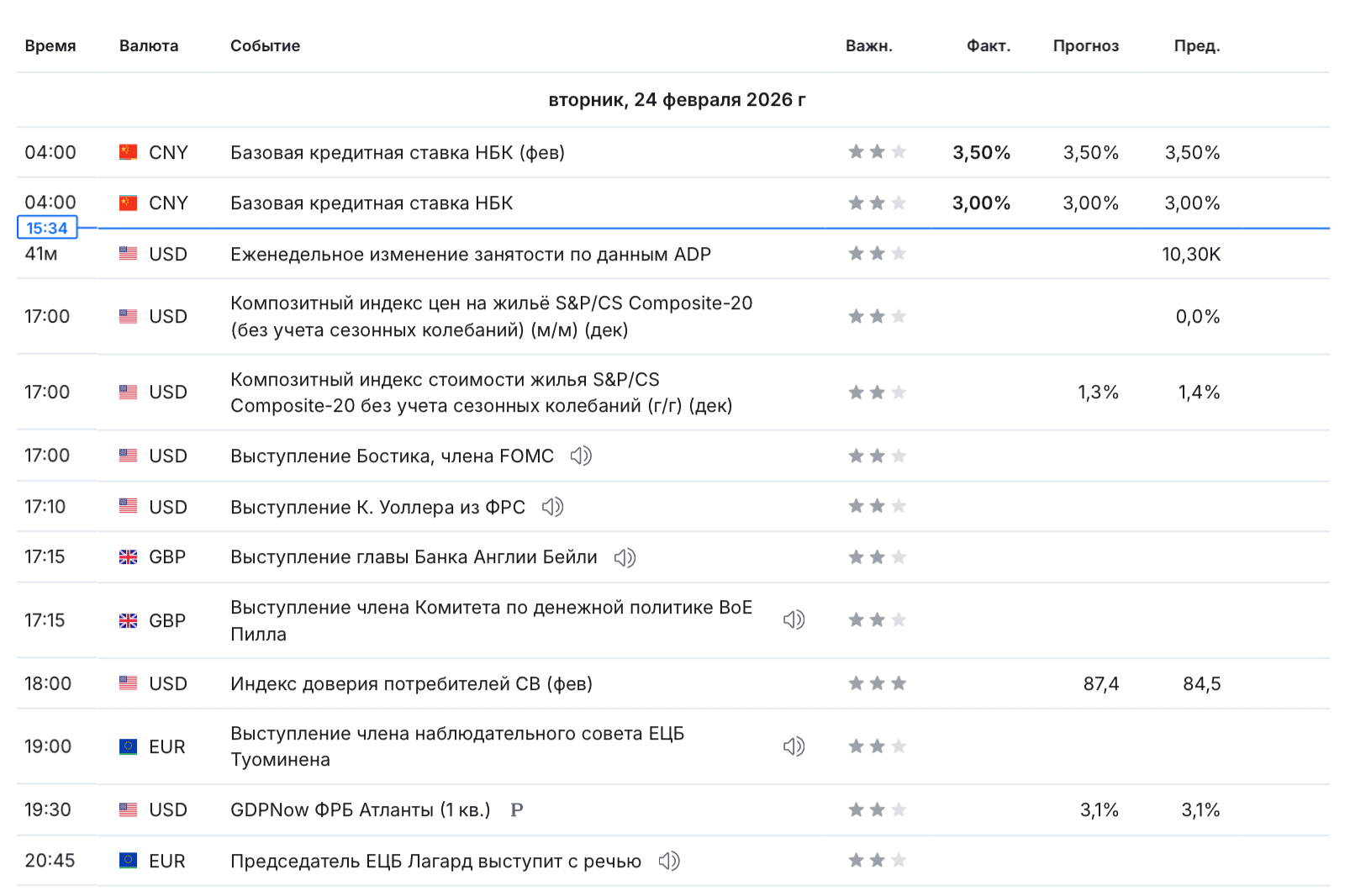Open the GDPNow ФРБ Атланты event
Screen dimensions: 1350x896
(360, 810)
